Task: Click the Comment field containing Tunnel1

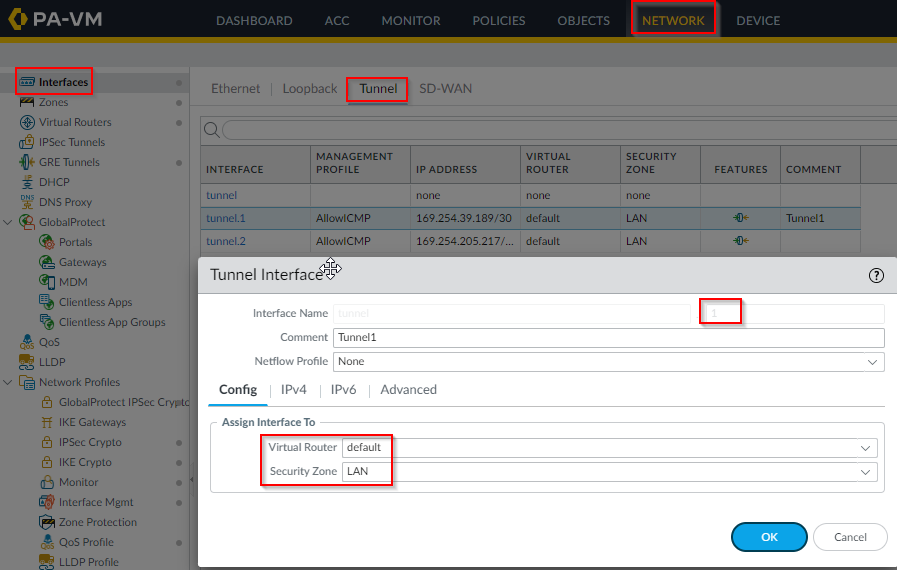Action: pyautogui.click(x=609, y=338)
